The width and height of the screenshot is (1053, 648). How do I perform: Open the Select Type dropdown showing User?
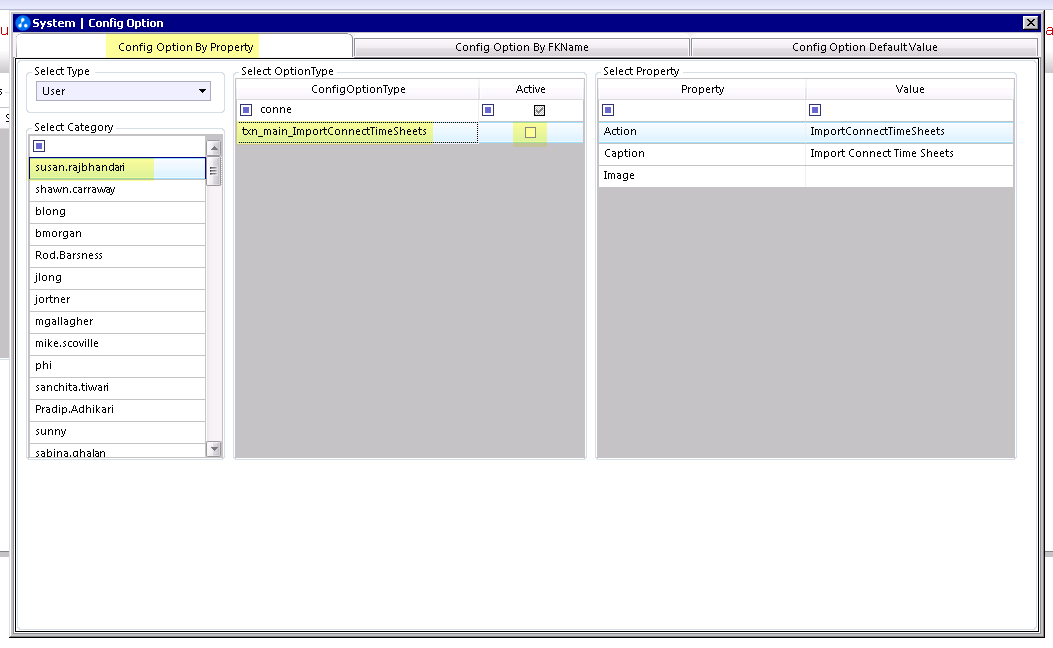click(123, 91)
